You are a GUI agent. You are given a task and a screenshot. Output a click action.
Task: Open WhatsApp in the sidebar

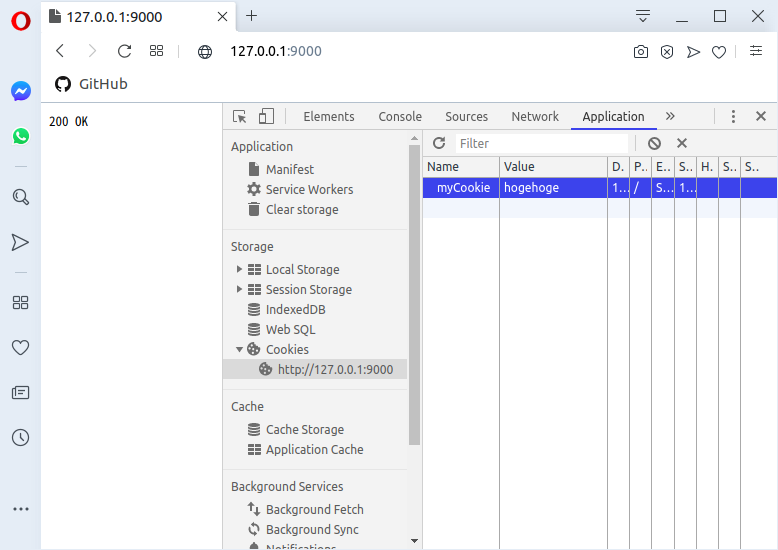click(21, 136)
